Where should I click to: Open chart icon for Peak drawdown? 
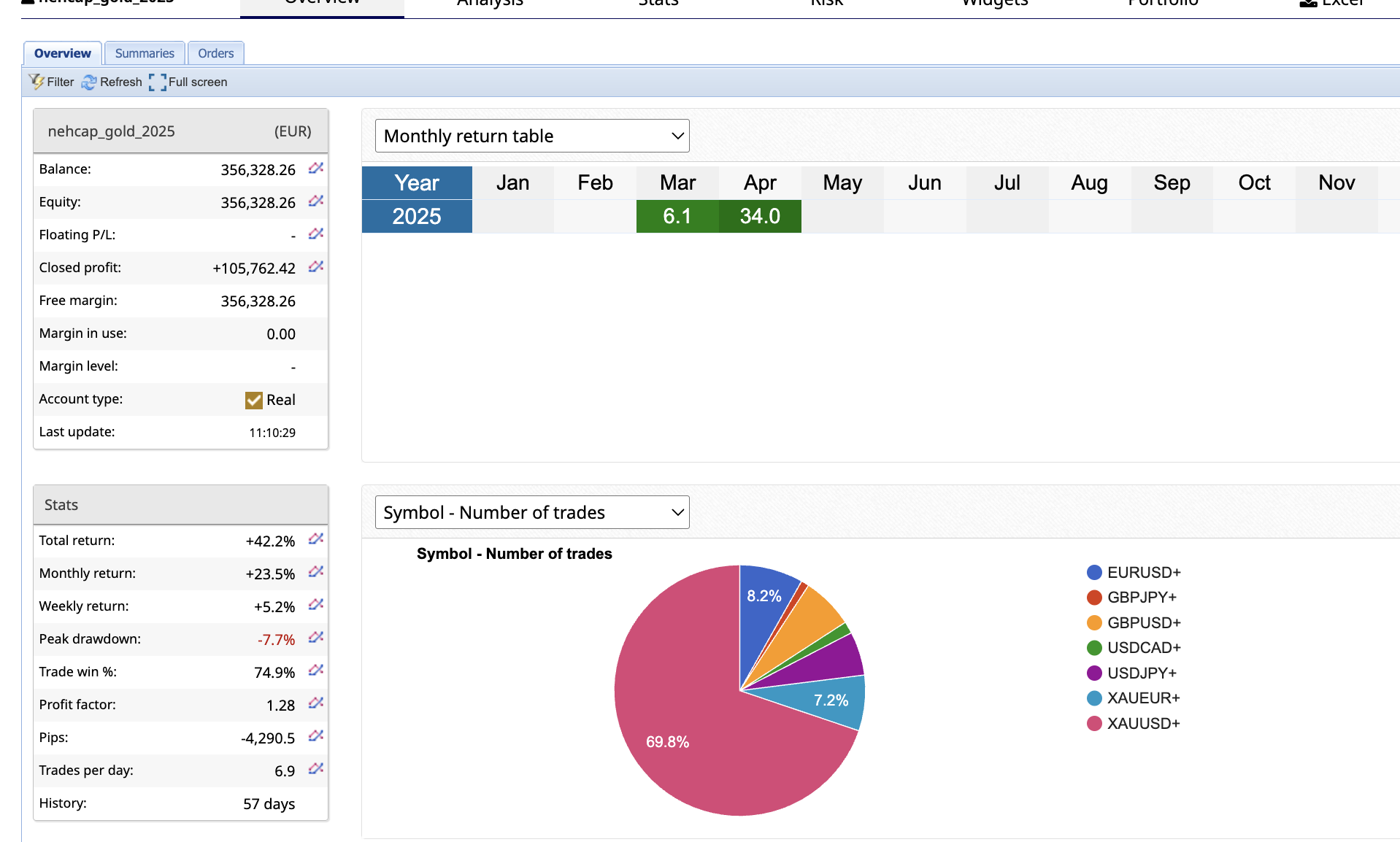[x=315, y=638]
